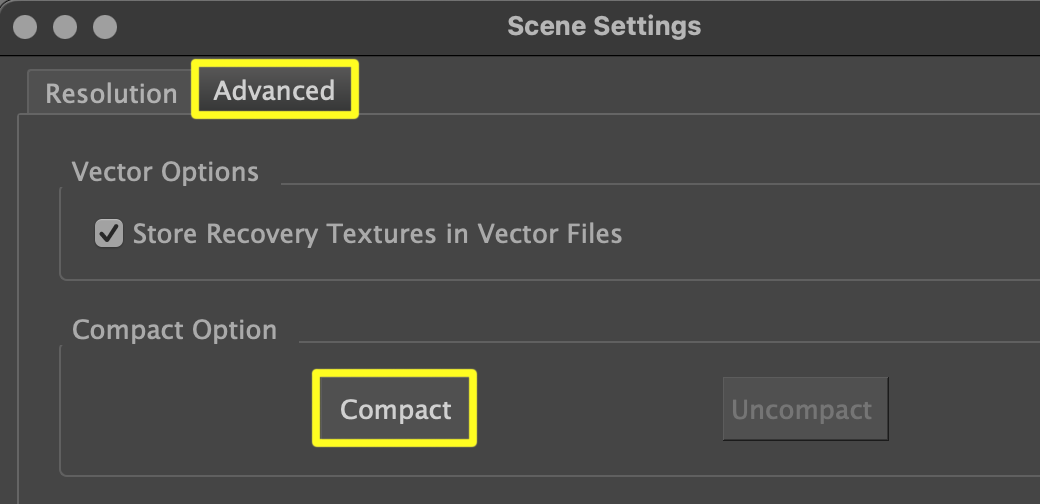Click the Store Recovery Textures label text

[377, 234]
